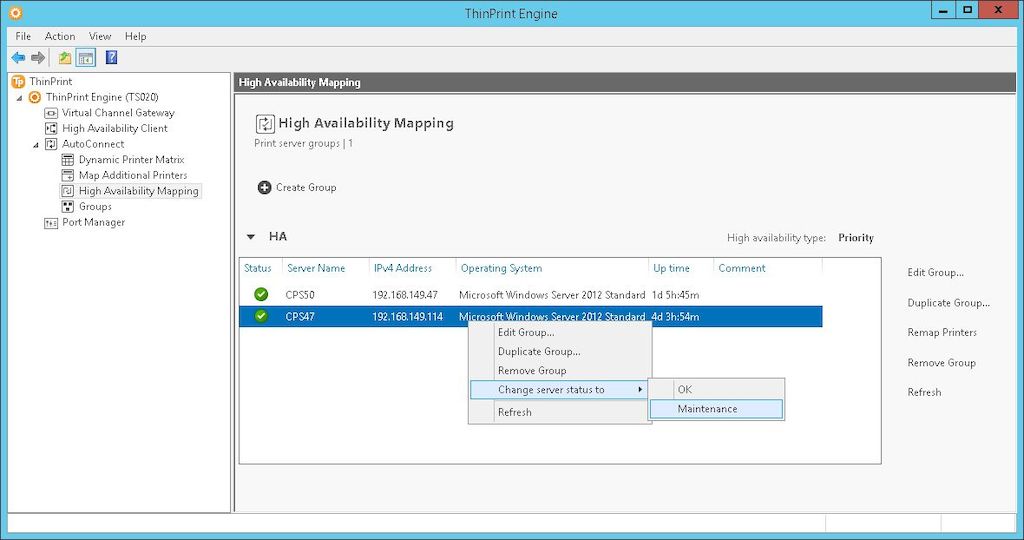Image resolution: width=1024 pixels, height=540 pixels.
Task: Click Edit Group... in the right panel
Action: point(936,272)
